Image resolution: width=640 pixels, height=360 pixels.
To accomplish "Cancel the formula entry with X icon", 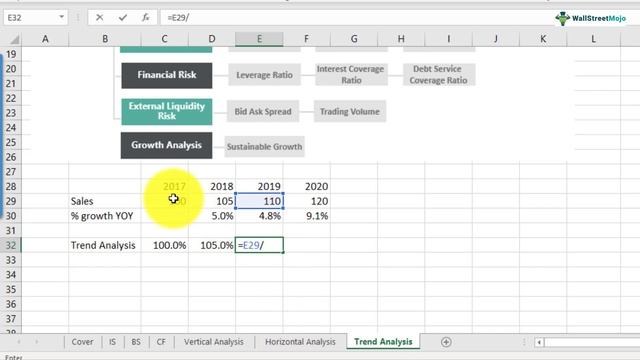I will [99, 18].
